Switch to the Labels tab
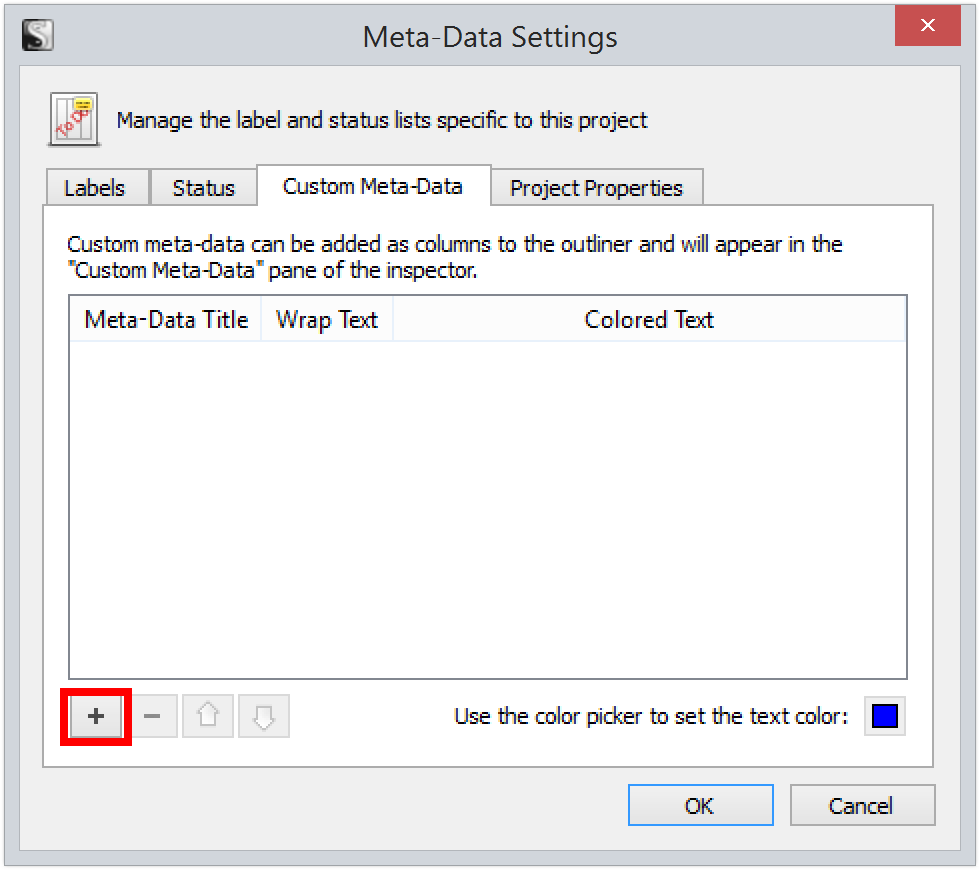The width and height of the screenshot is (979, 871). pyautogui.click(x=95, y=188)
